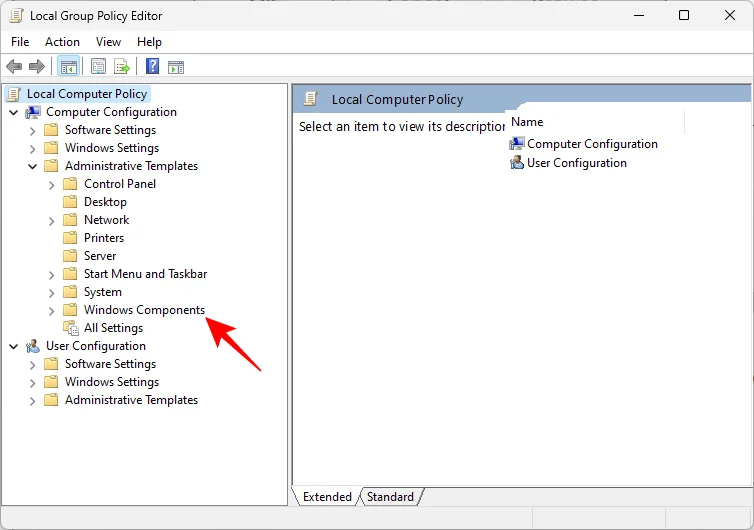Viewport: 754px width, 530px height.
Task: Click the Forward arrow toolbar icon
Action: tap(37, 66)
